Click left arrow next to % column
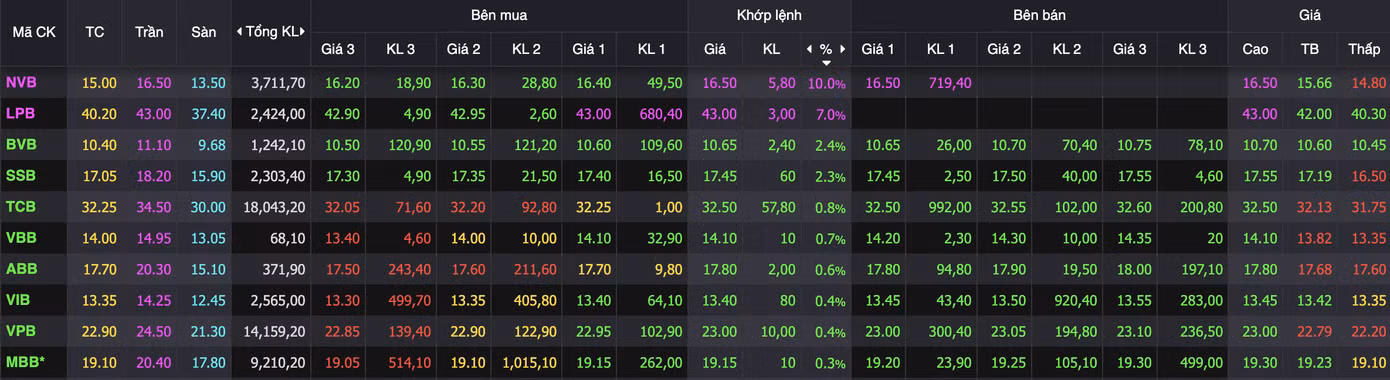 pos(809,48)
